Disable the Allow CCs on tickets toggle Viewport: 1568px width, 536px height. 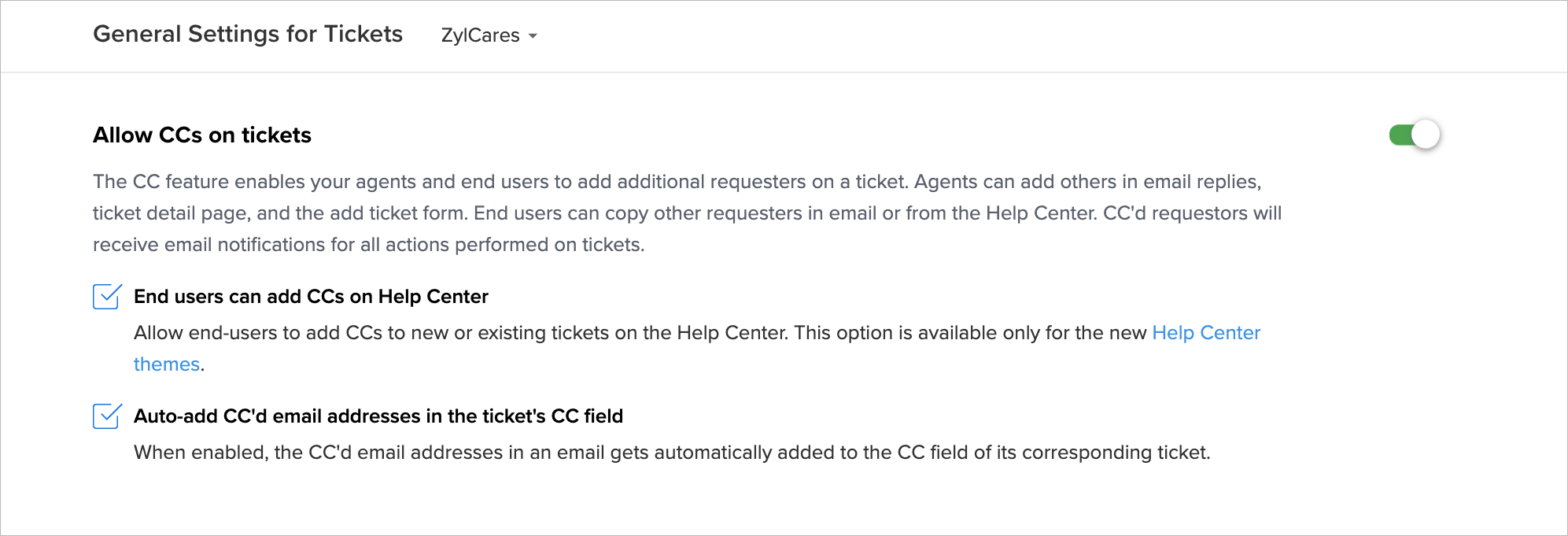pyautogui.click(x=1414, y=135)
